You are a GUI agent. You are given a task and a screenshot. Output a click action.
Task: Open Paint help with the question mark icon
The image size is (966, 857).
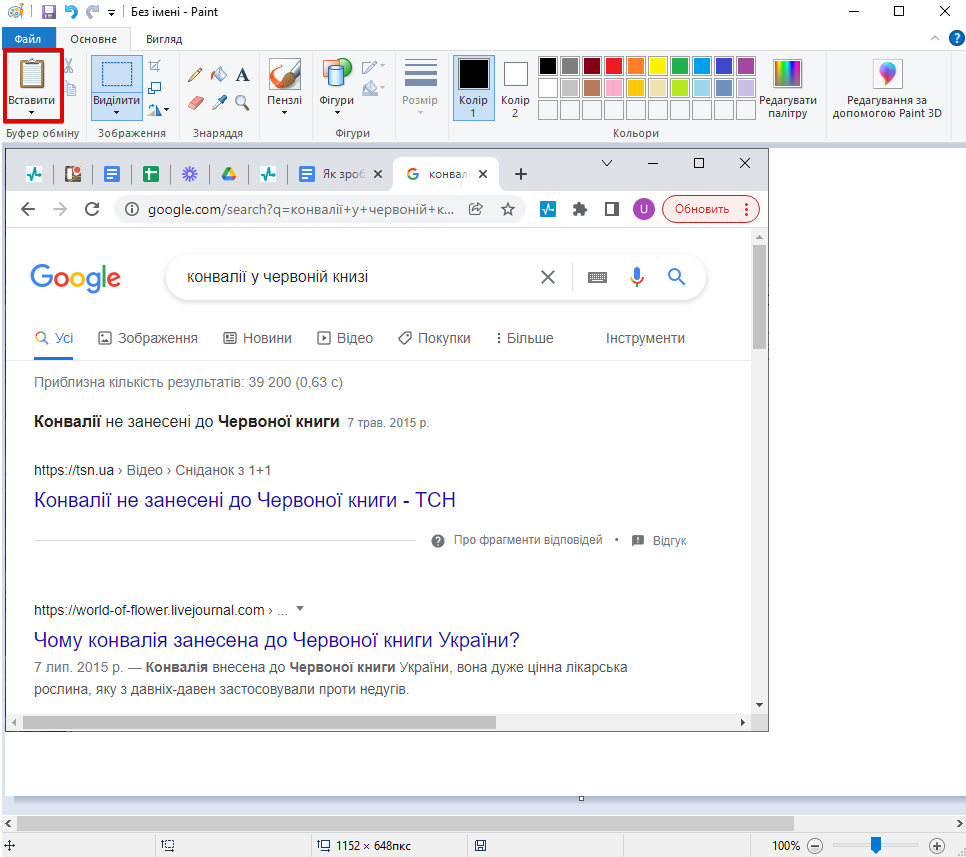point(956,38)
